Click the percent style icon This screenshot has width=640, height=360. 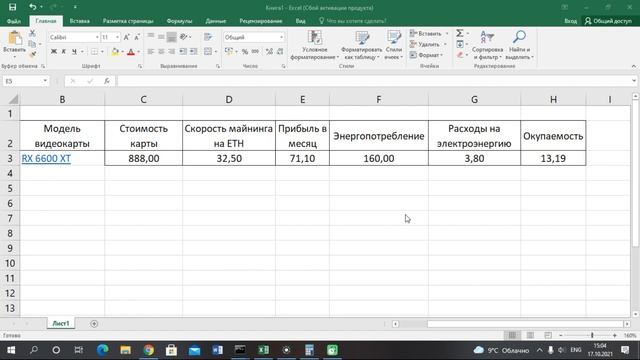click(244, 51)
